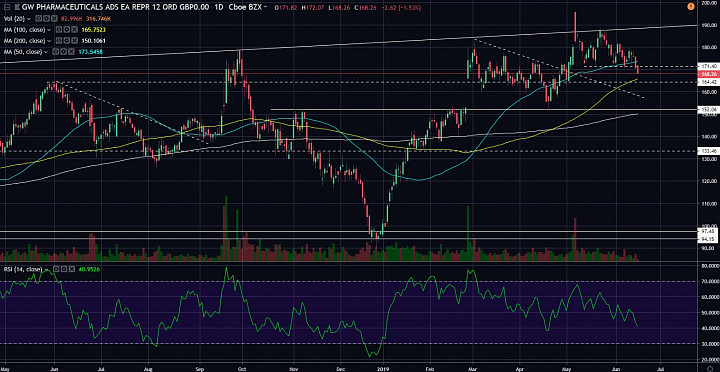The height and width of the screenshot is (372, 720).
Task: Click the 200.00 price scale label
Action: coord(709,3)
